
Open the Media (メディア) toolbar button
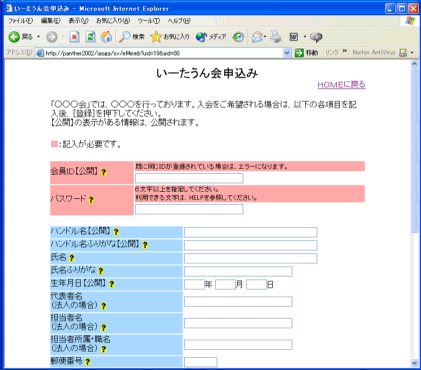[x=211, y=37]
